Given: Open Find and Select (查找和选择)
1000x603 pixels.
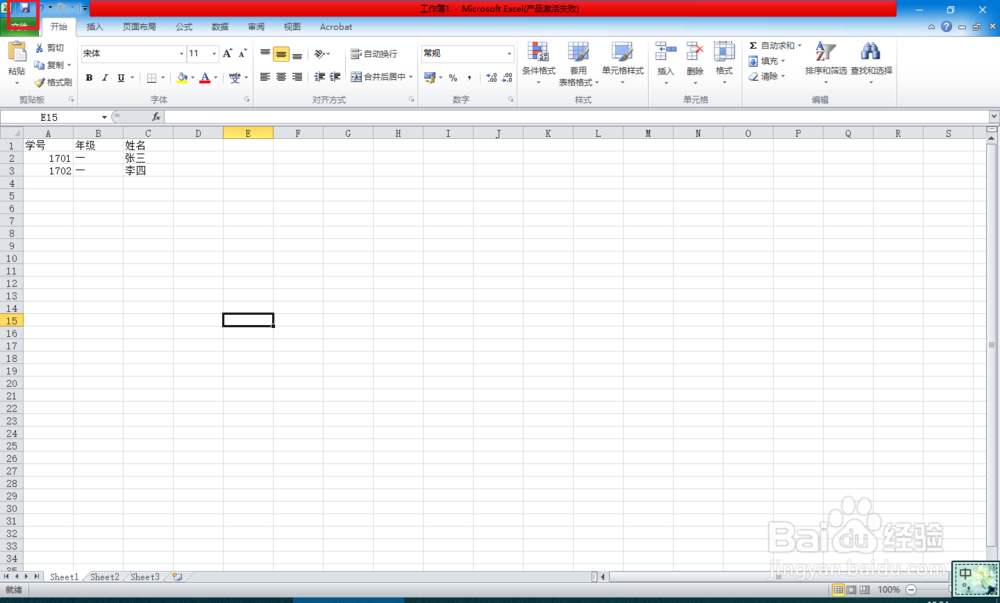Looking at the screenshot, I should 871,63.
